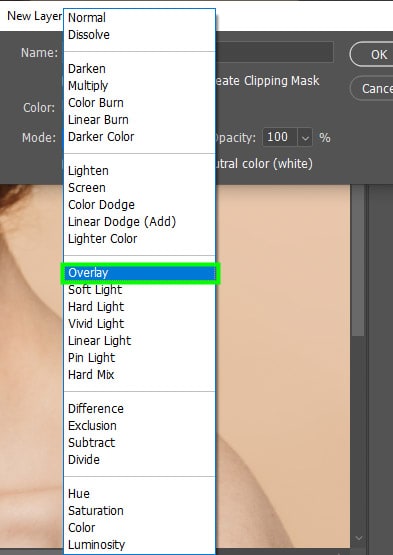The width and height of the screenshot is (393, 555).
Task: Choose Hard Mix blend mode
Action: (139, 374)
